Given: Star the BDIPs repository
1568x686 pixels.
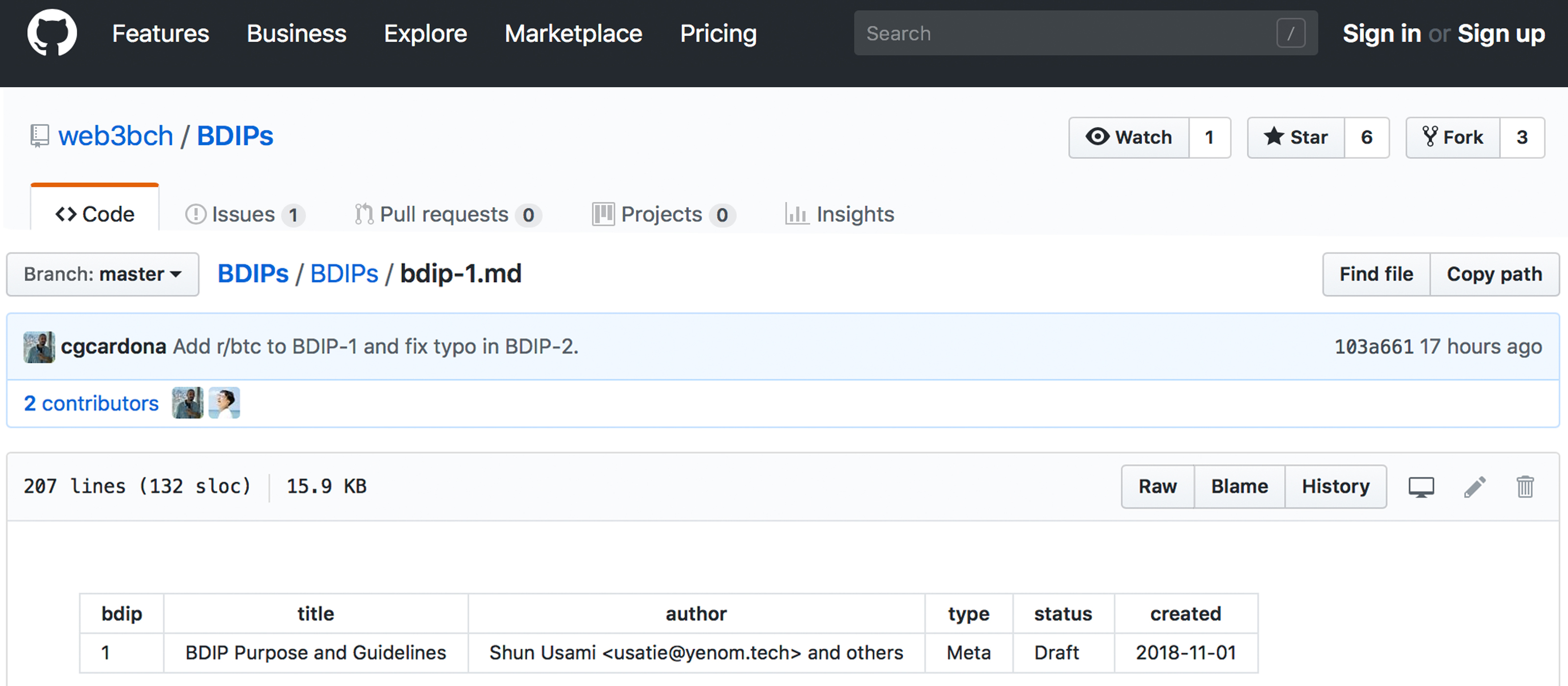Looking at the screenshot, I should pyautogui.click(x=1296, y=138).
